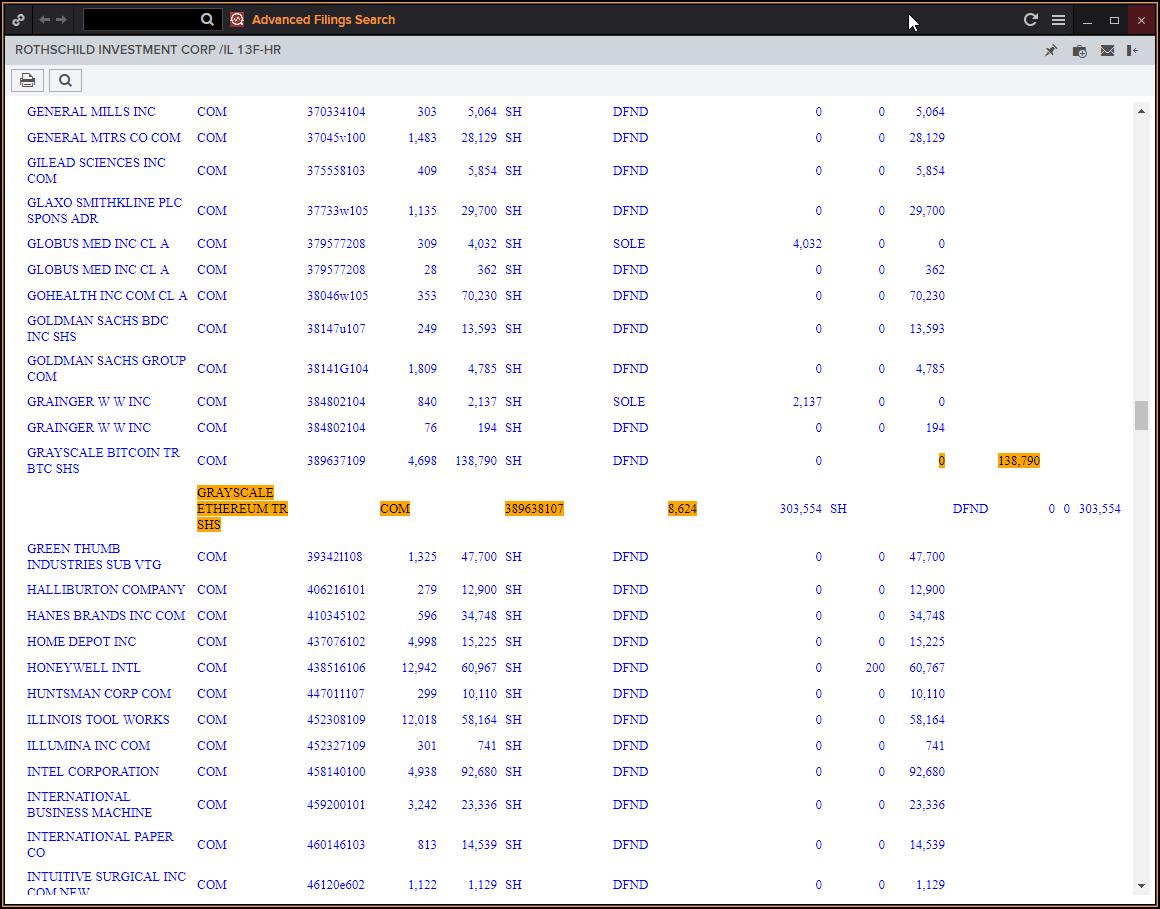This screenshot has width=1160, height=909.
Task: Click the scrollbar down arrow
Action: click(x=1141, y=885)
